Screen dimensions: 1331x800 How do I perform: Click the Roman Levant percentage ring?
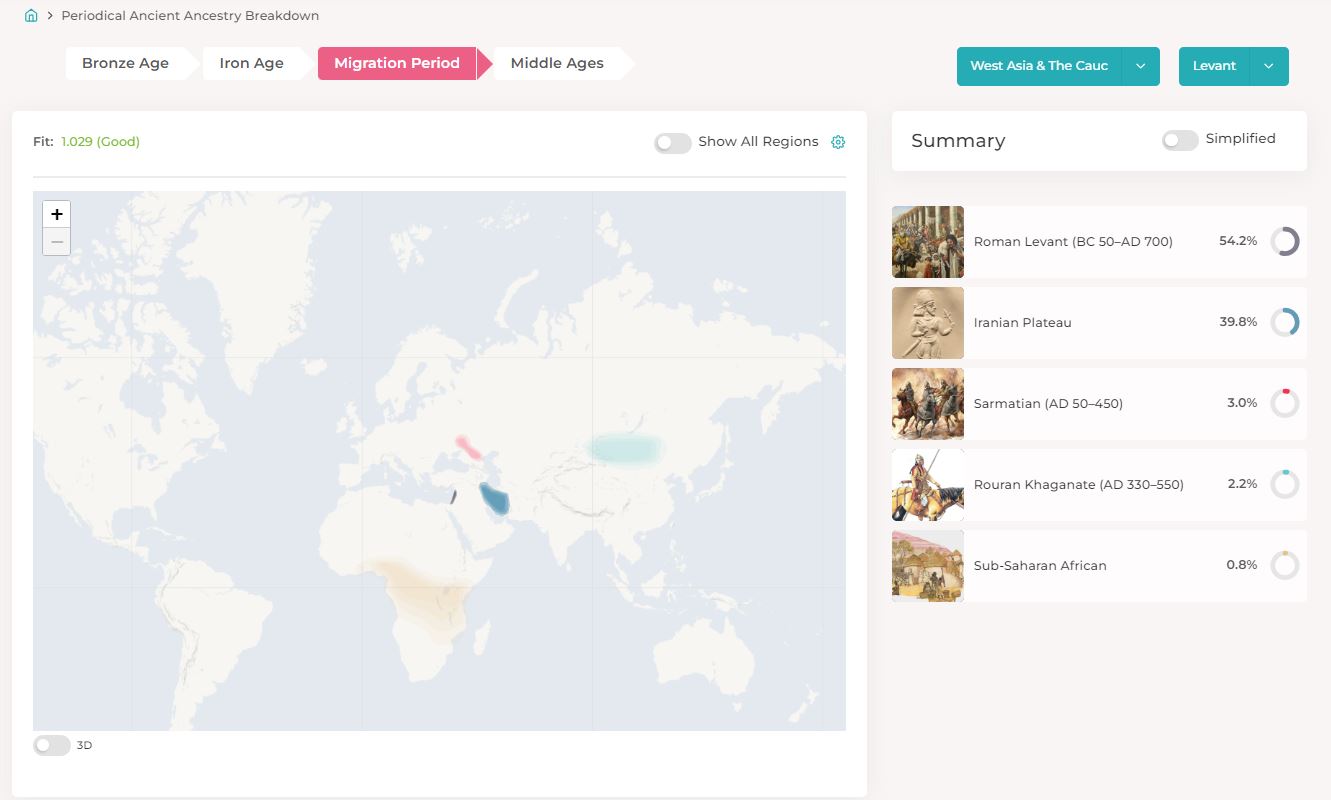pyautogui.click(x=1285, y=241)
